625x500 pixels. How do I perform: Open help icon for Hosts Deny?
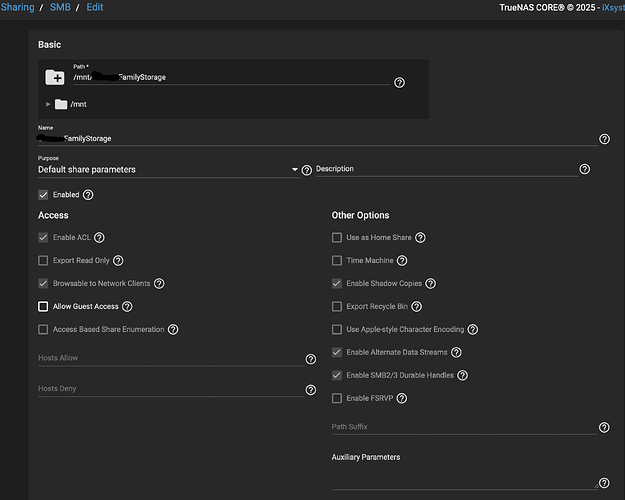(311, 390)
